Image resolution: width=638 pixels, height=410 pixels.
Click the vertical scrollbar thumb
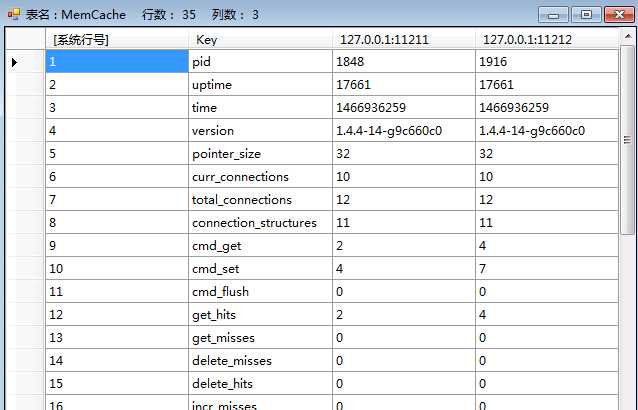(x=627, y=140)
